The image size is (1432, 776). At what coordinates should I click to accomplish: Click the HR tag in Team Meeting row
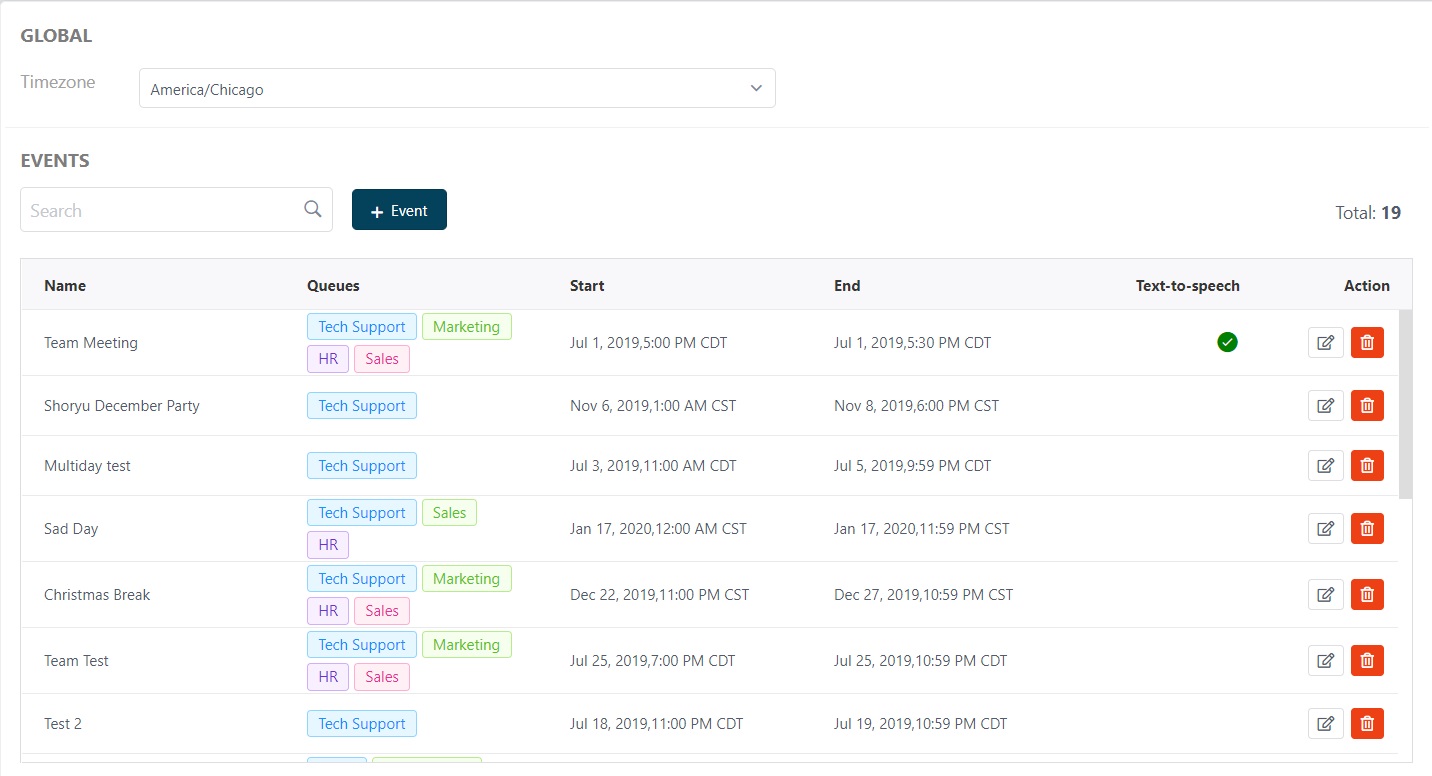(x=328, y=359)
